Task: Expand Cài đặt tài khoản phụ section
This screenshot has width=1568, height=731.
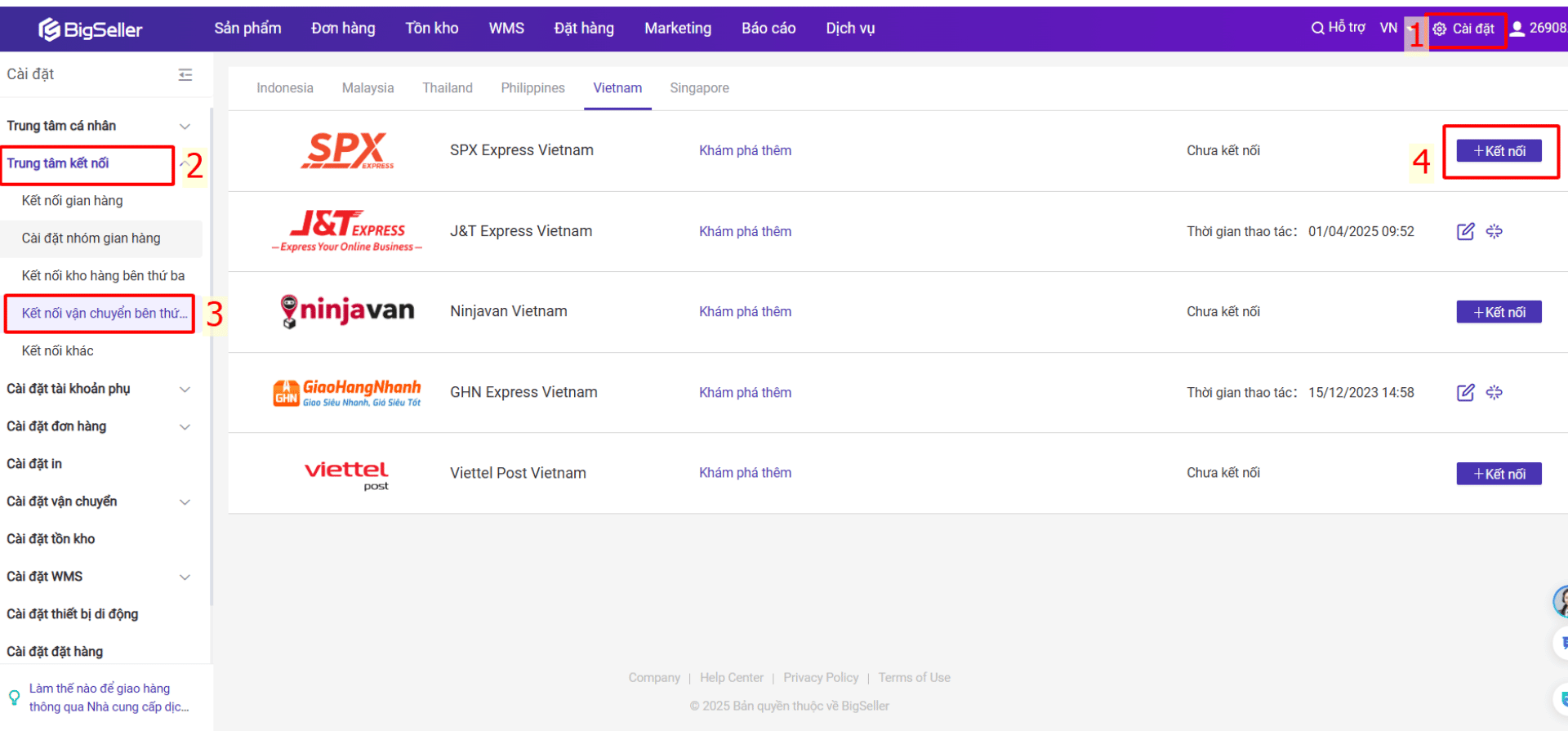Action: (x=185, y=389)
